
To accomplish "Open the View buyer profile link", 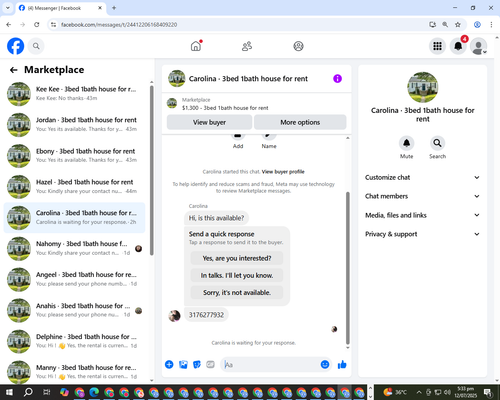I will 283,172.
